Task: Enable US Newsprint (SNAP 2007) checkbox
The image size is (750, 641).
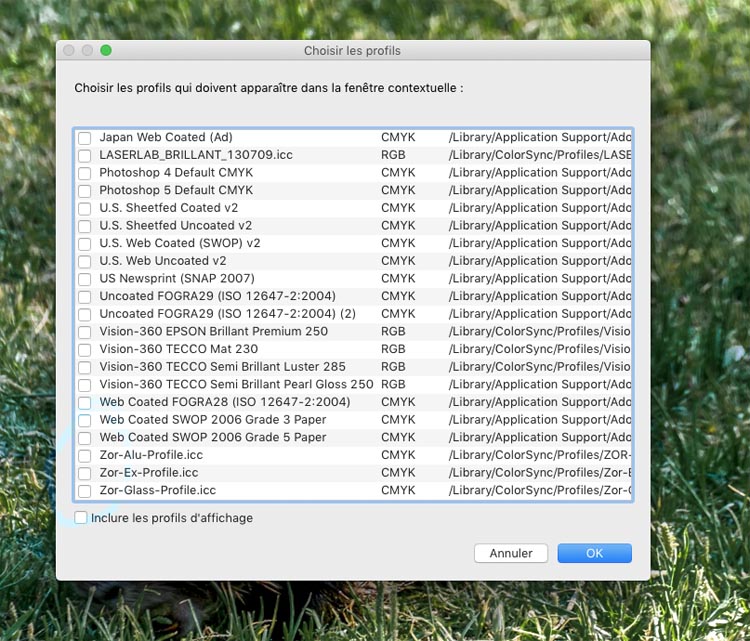Action: [x=85, y=279]
